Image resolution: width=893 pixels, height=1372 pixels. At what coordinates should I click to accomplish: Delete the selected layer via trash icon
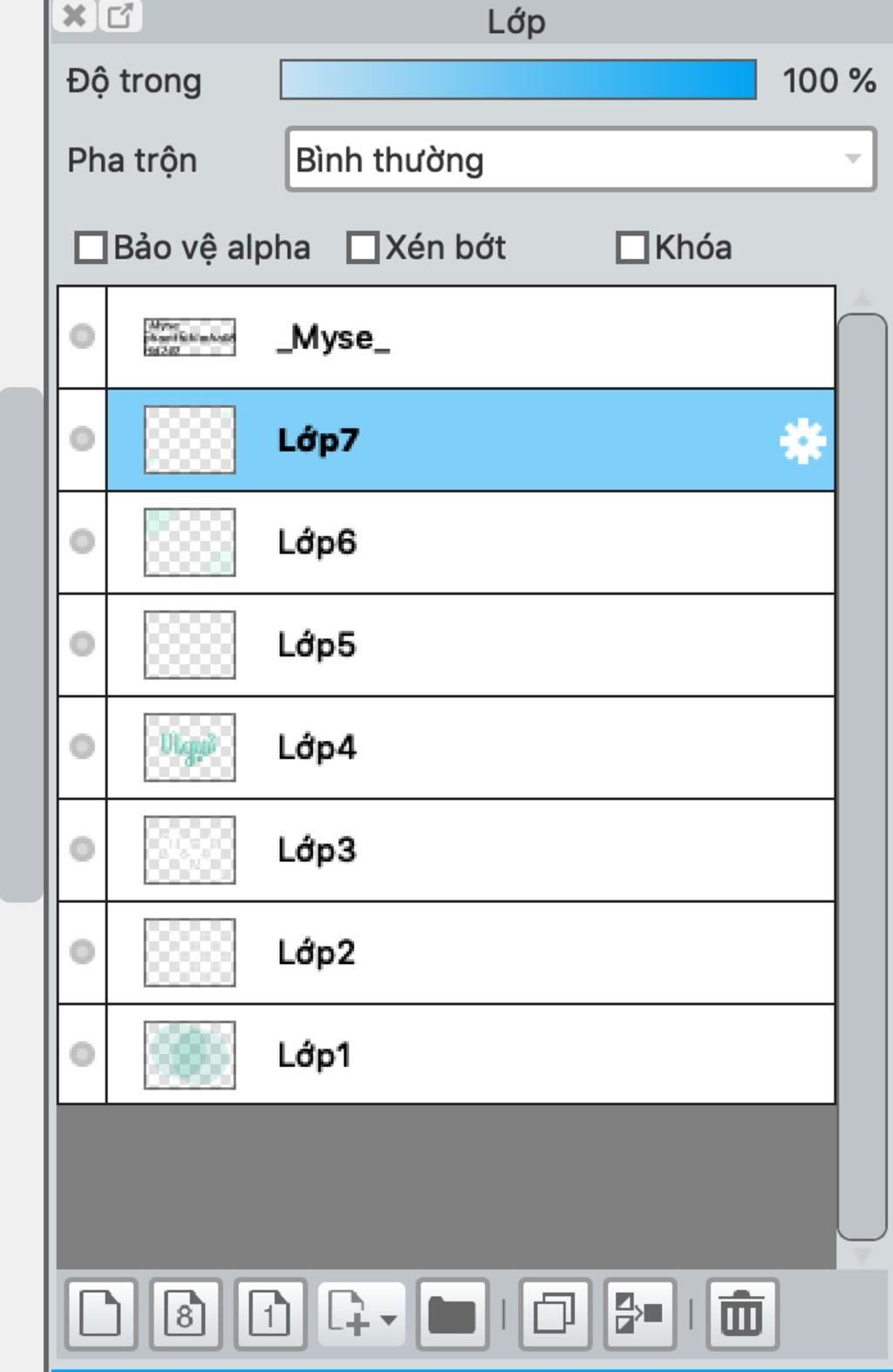point(741,1314)
